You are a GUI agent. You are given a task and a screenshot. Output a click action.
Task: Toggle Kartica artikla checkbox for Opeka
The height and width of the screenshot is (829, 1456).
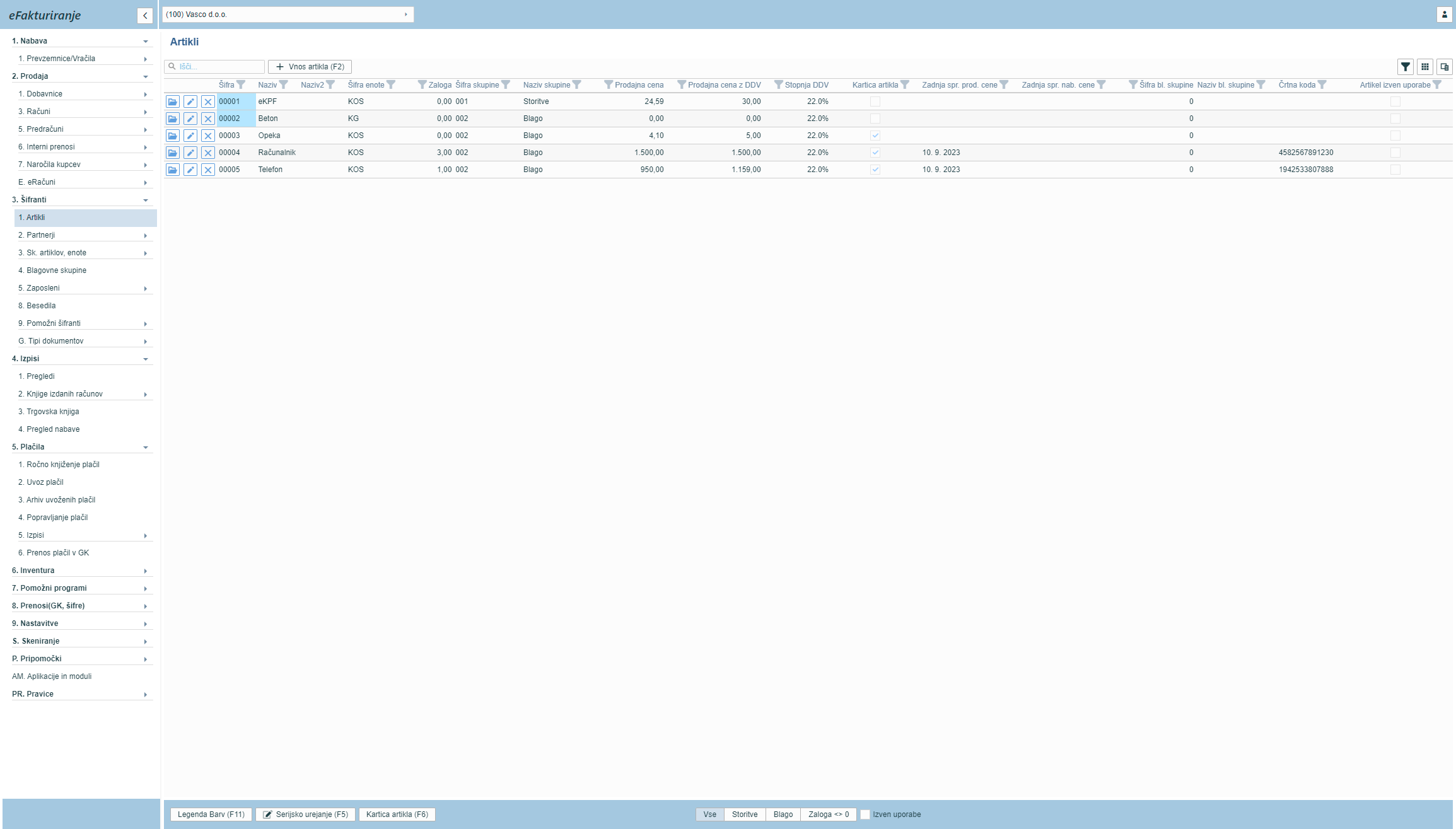pyautogui.click(x=875, y=136)
